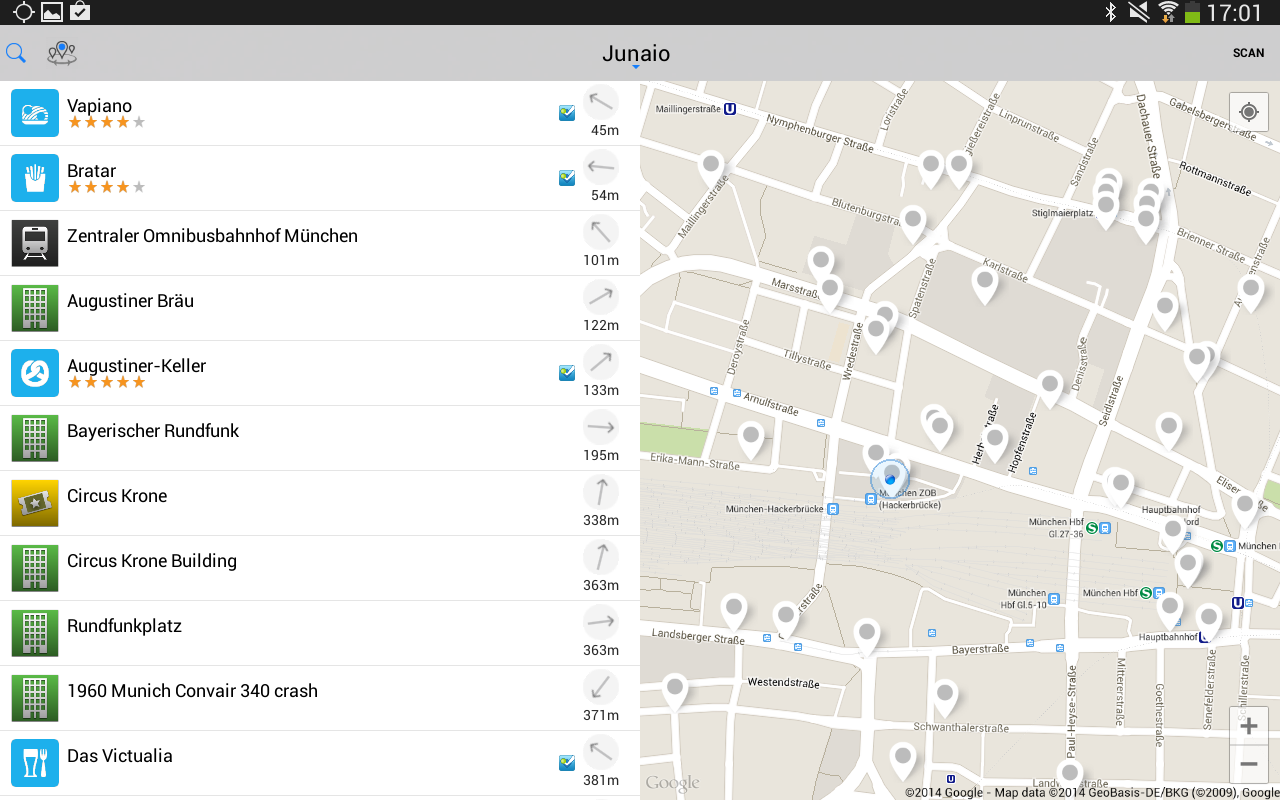Open the search magnifier icon
The image size is (1280, 800).
[16, 53]
